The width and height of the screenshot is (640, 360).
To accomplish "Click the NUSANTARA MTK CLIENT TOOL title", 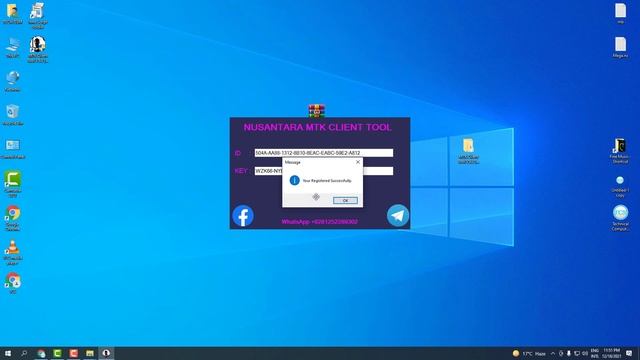I will tap(318, 127).
